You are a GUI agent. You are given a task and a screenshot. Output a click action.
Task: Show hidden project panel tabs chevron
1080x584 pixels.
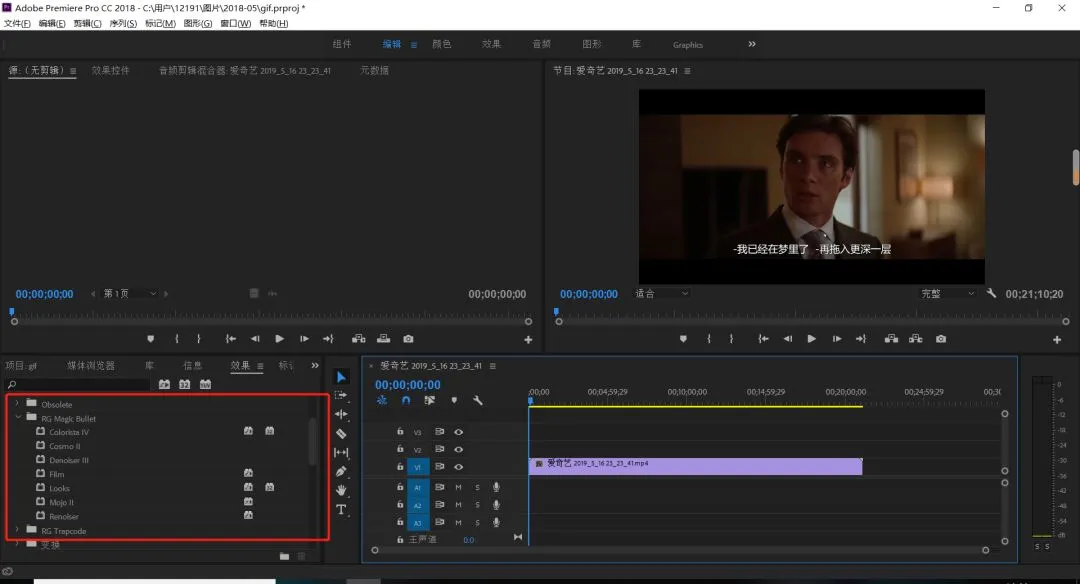click(315, 366)
